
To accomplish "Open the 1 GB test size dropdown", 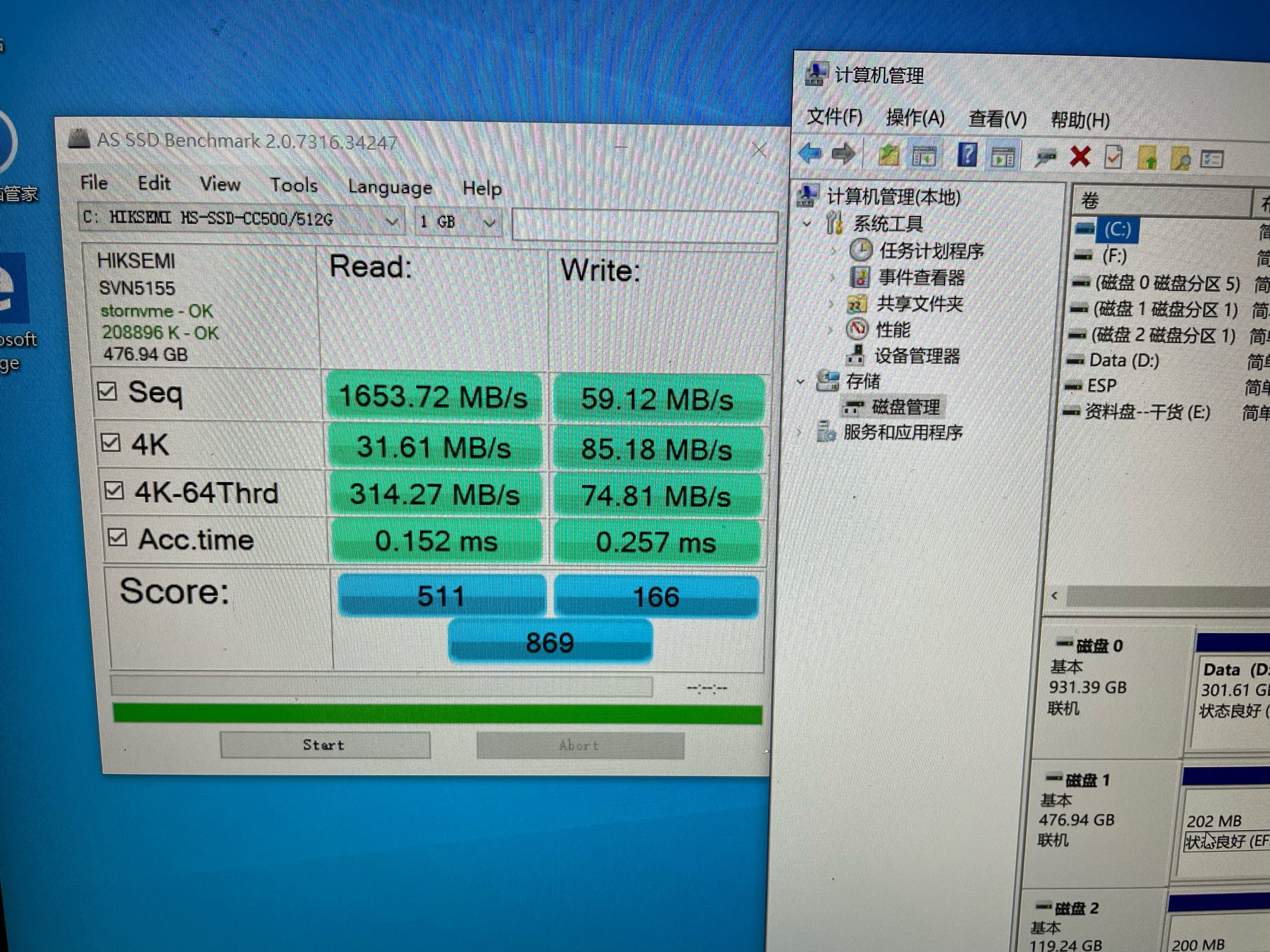I will (x=489, y=222).
